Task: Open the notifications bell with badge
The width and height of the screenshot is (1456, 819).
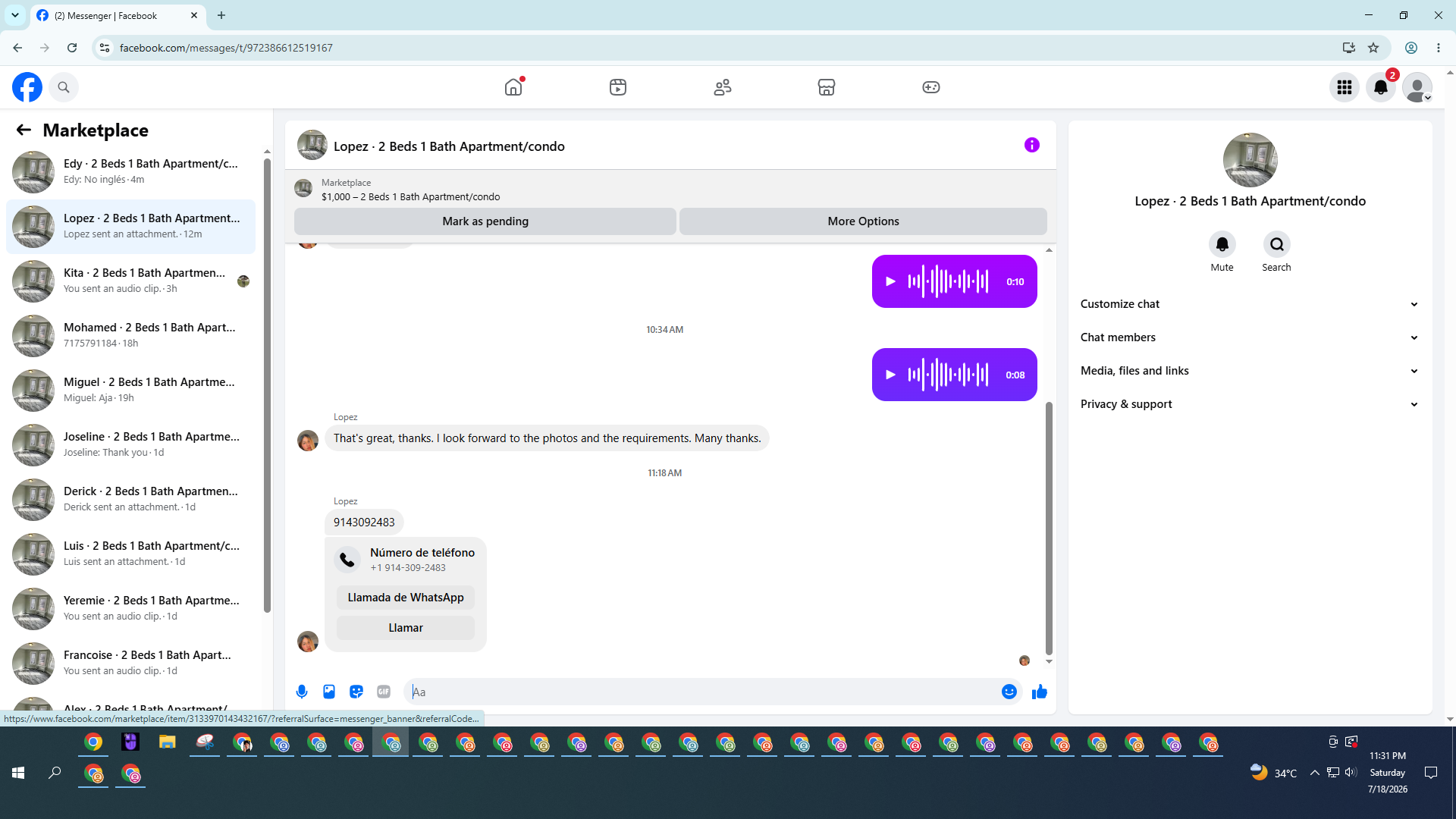Action: [x=1381, y=87]
